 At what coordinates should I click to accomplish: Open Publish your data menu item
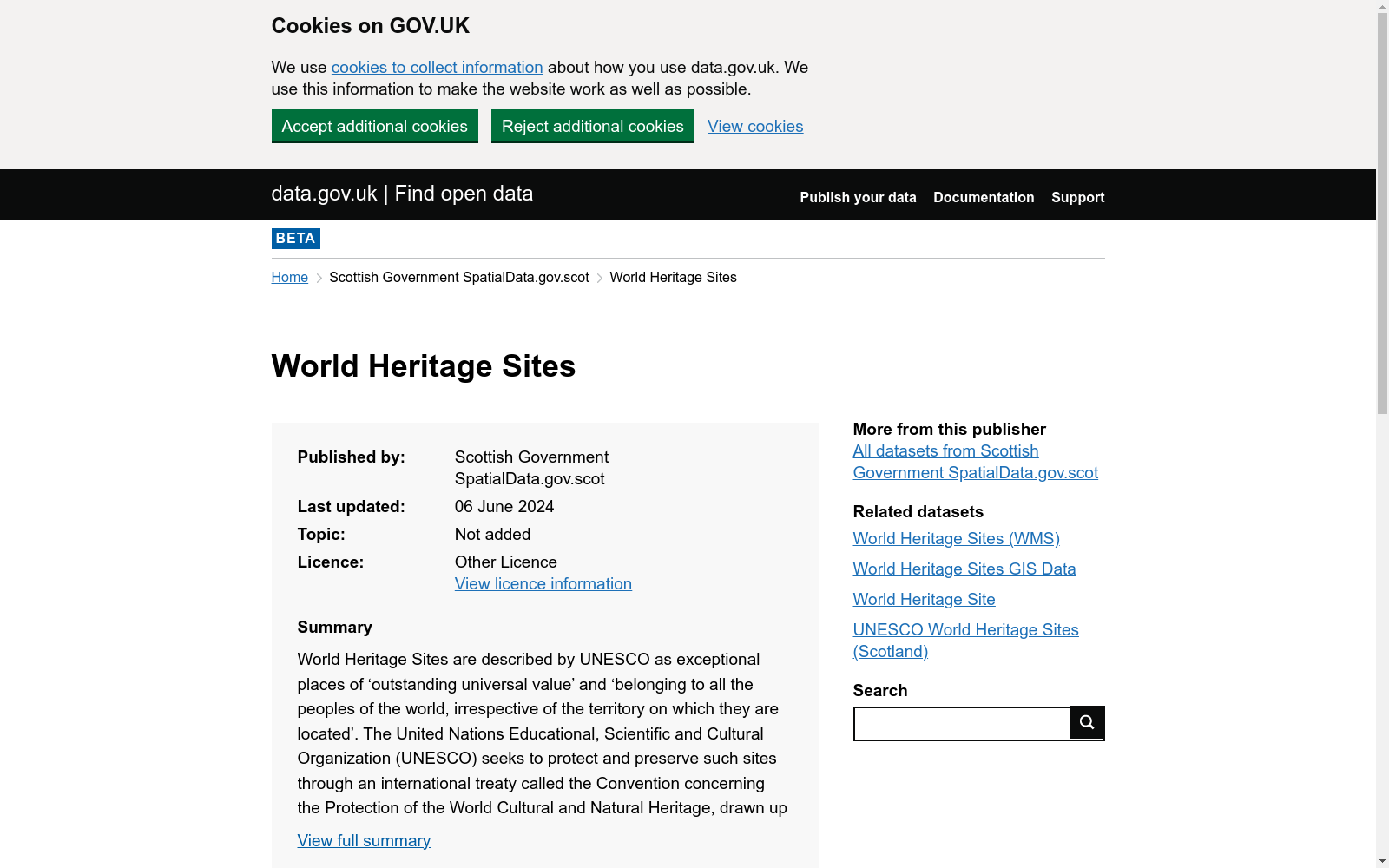[x=859, y=198]
